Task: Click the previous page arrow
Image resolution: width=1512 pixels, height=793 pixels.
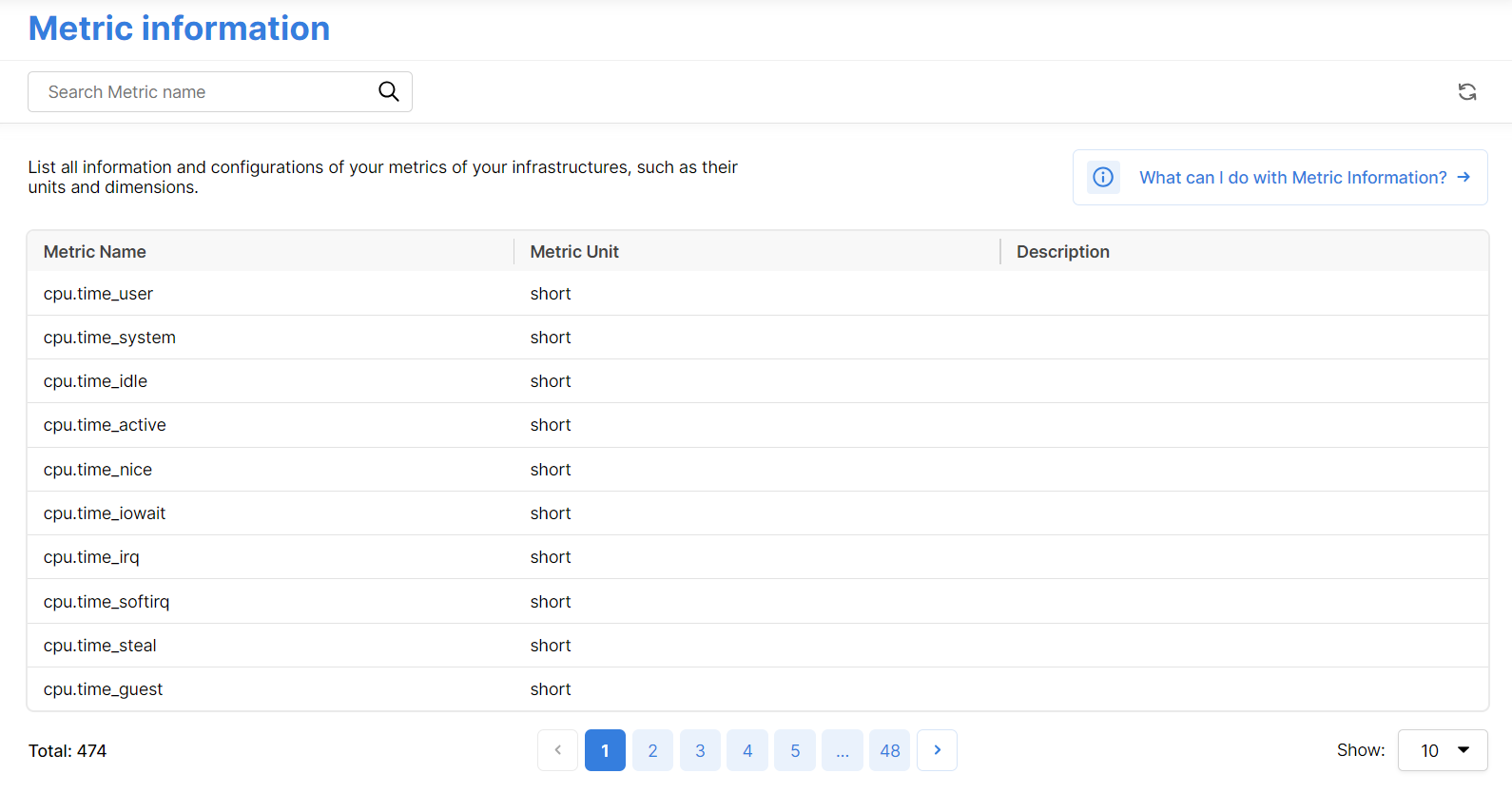Action: tap(557, 750)
